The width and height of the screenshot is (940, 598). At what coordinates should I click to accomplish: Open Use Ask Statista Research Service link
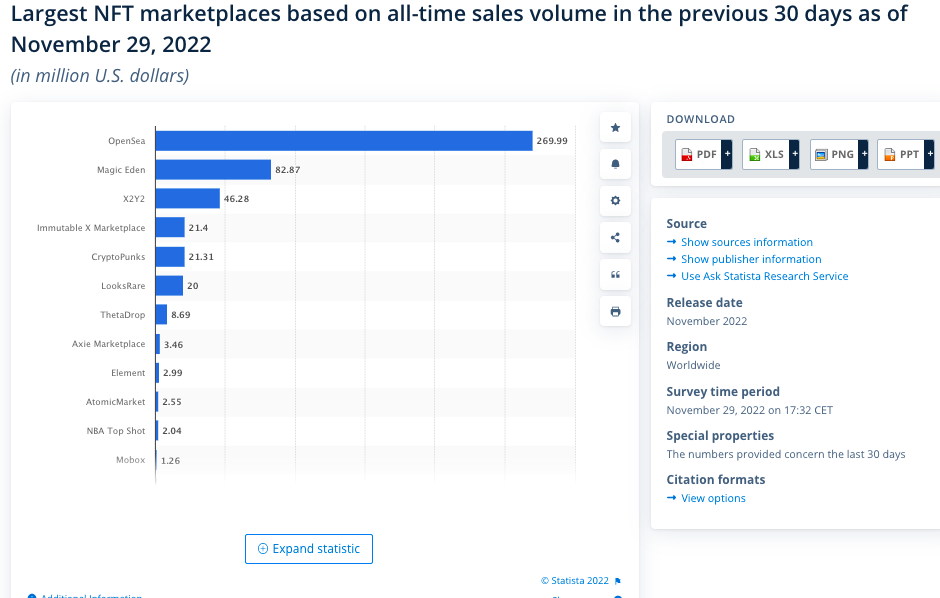coord(764,276)
